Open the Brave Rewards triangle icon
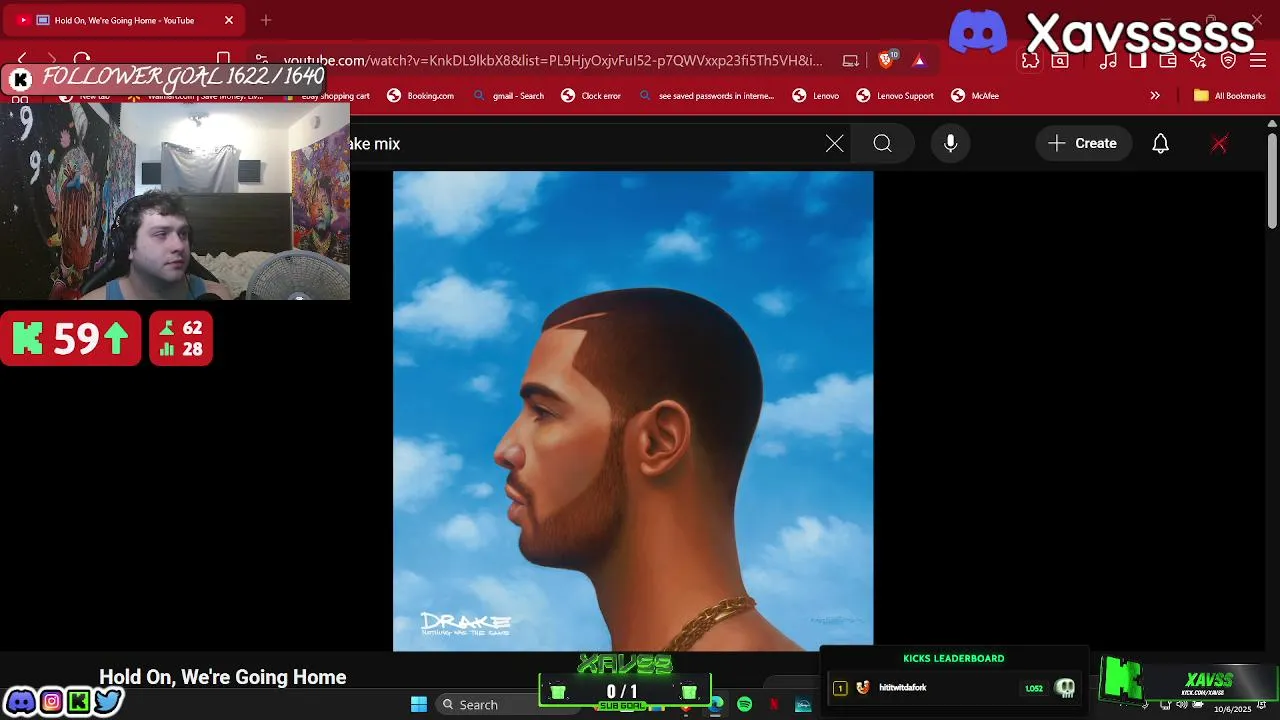Screen dimensions: 1280x720 click(919, 61)
